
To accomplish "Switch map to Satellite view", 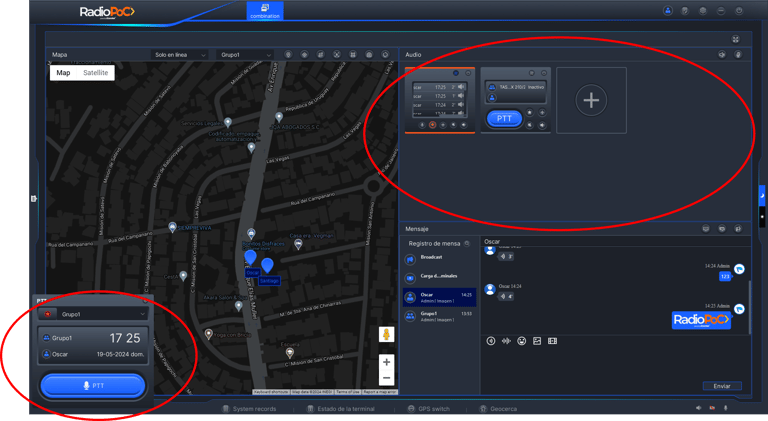I will tap(96, 72).
